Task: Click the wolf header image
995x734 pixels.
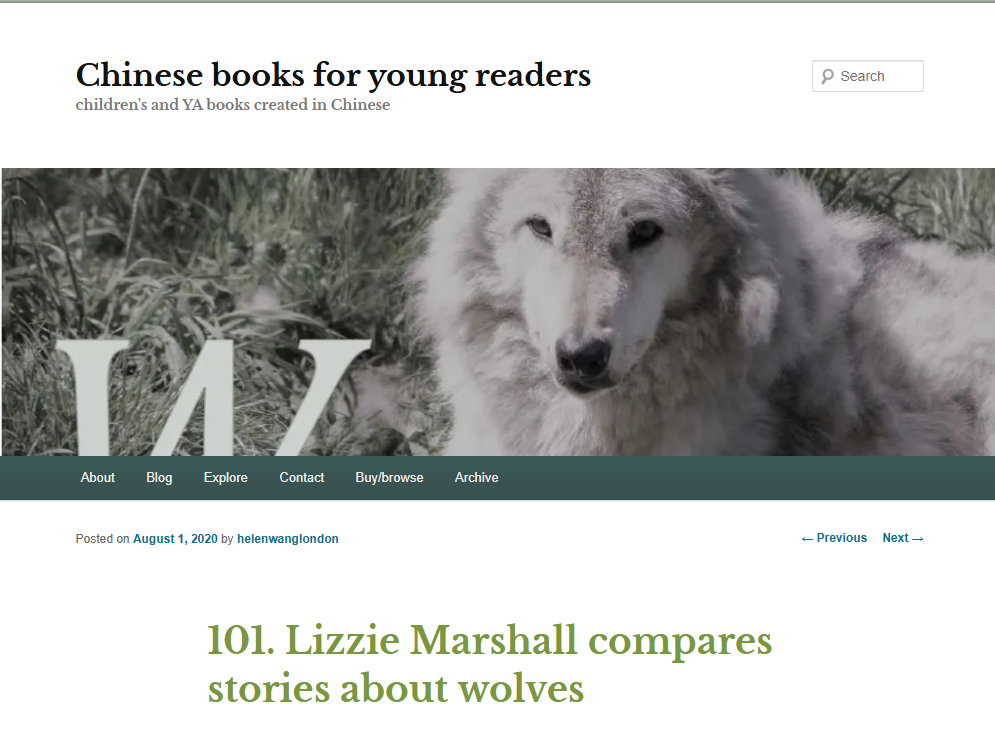Action: click(498, 311)
